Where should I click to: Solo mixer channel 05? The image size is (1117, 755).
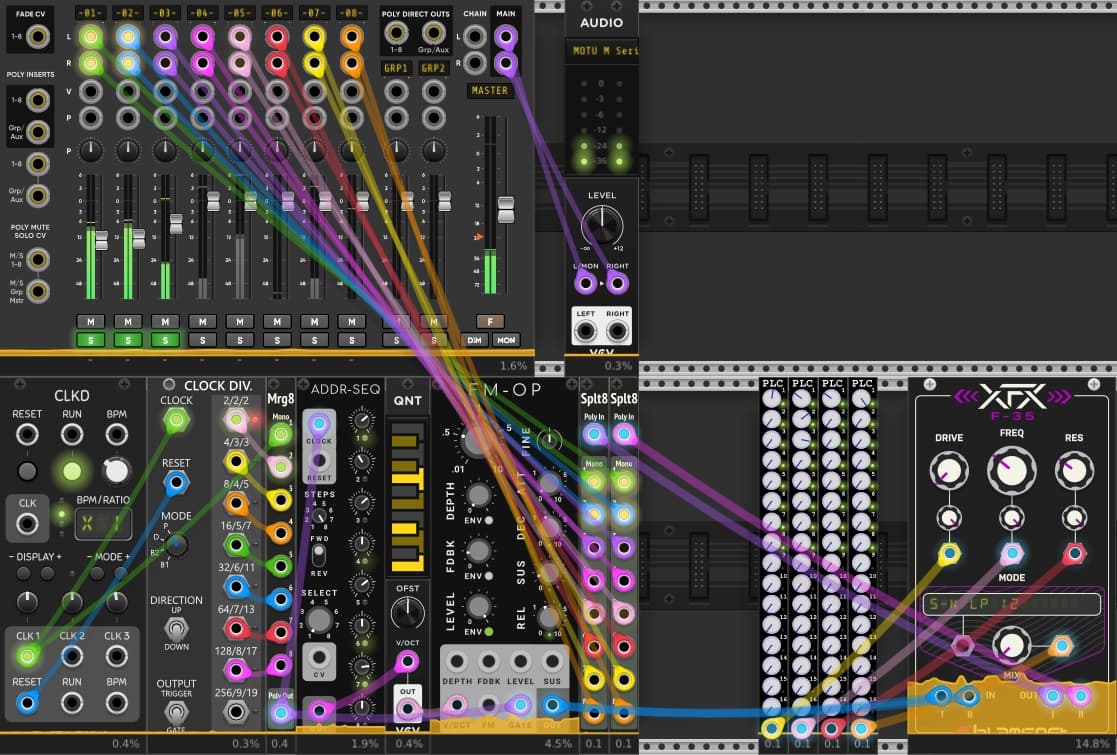point(239,340)
